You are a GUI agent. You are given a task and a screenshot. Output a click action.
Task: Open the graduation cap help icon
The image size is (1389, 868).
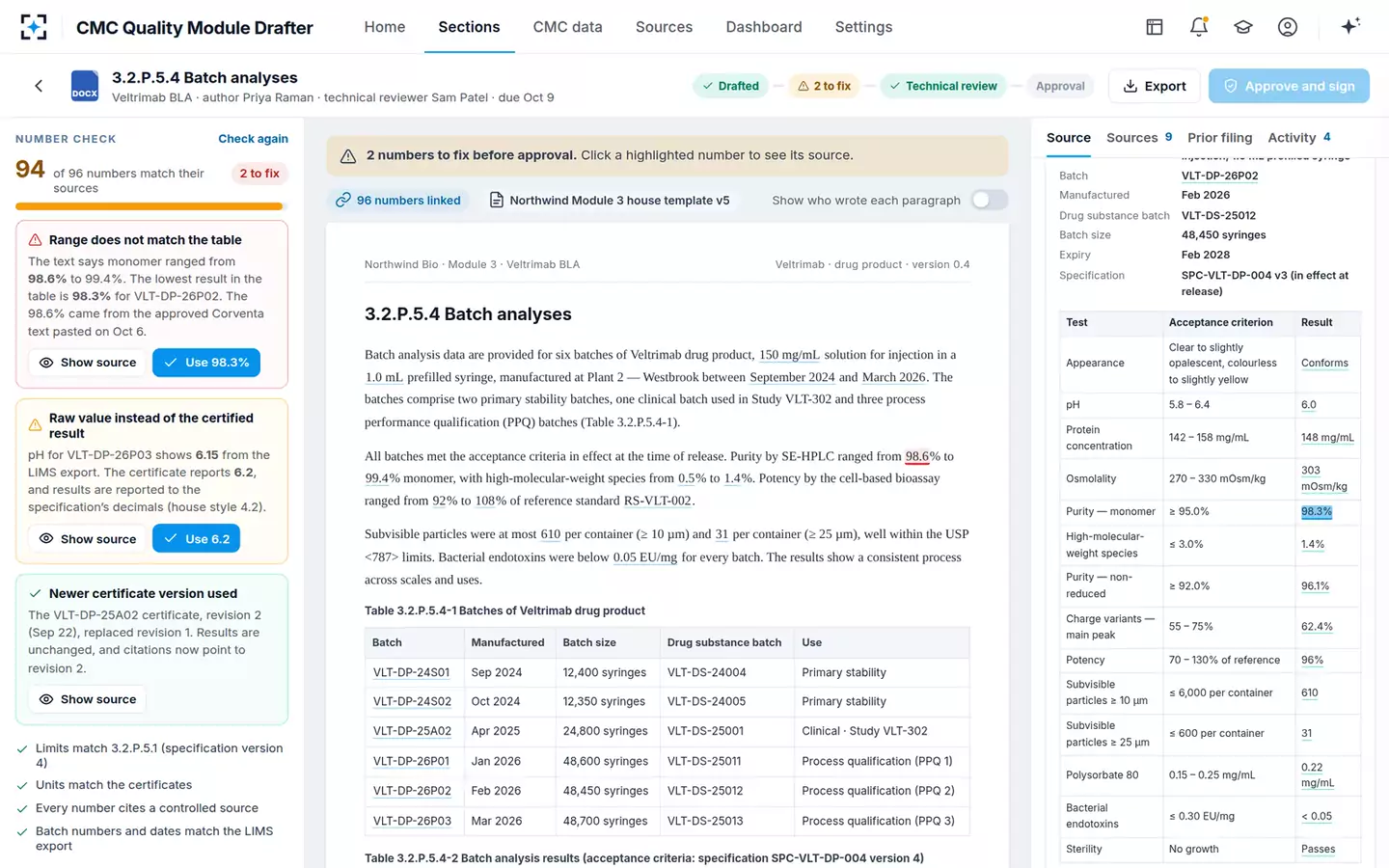click(1242, 27)
